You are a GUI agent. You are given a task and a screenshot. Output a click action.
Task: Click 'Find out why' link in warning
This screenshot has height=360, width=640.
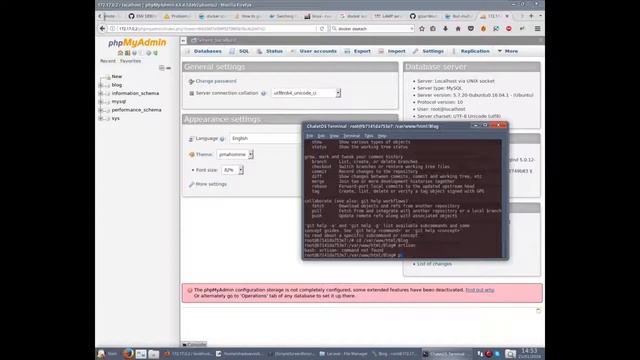(480, 290)
